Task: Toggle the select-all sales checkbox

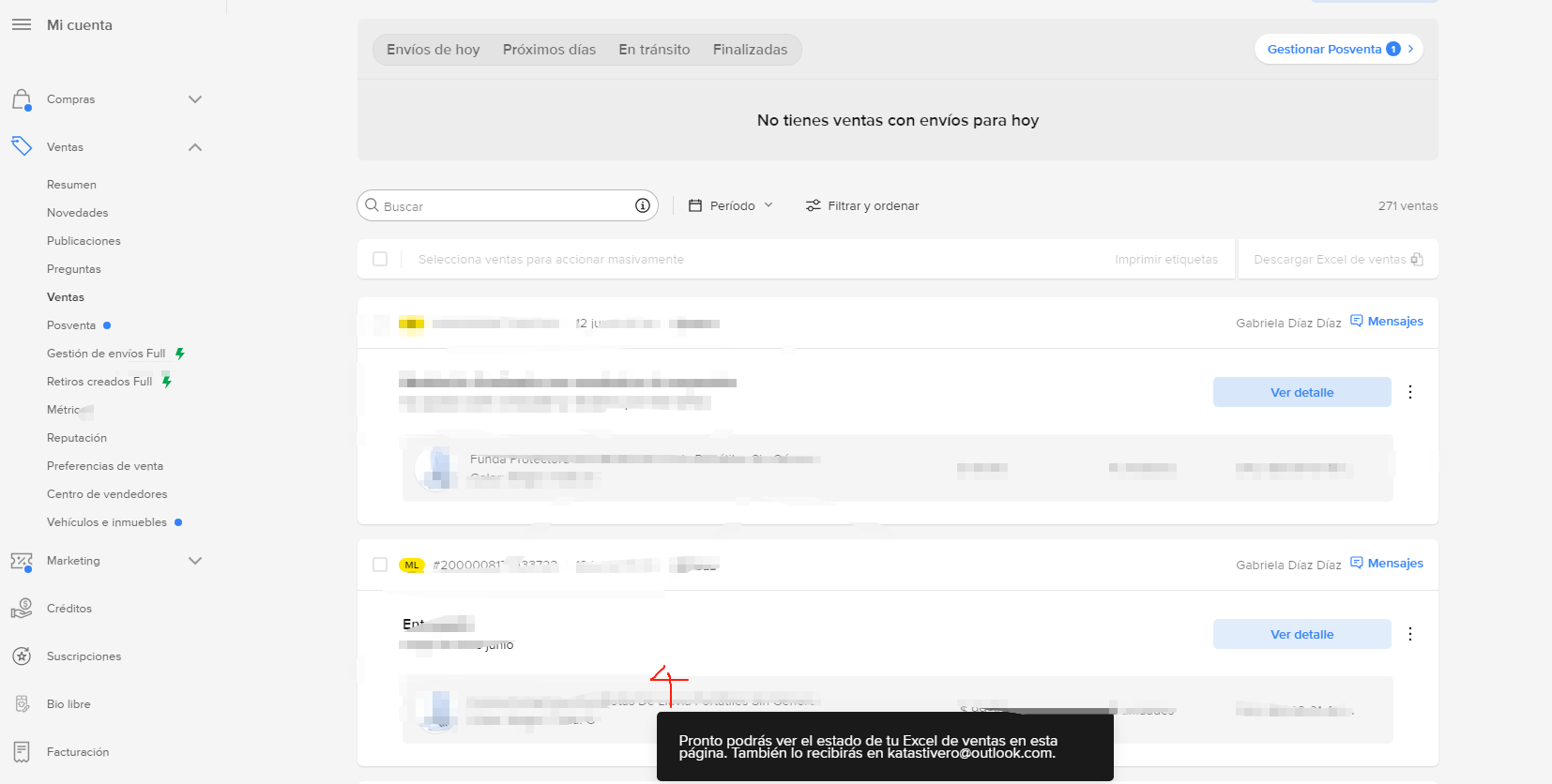Action: click(x=380, y=259)
